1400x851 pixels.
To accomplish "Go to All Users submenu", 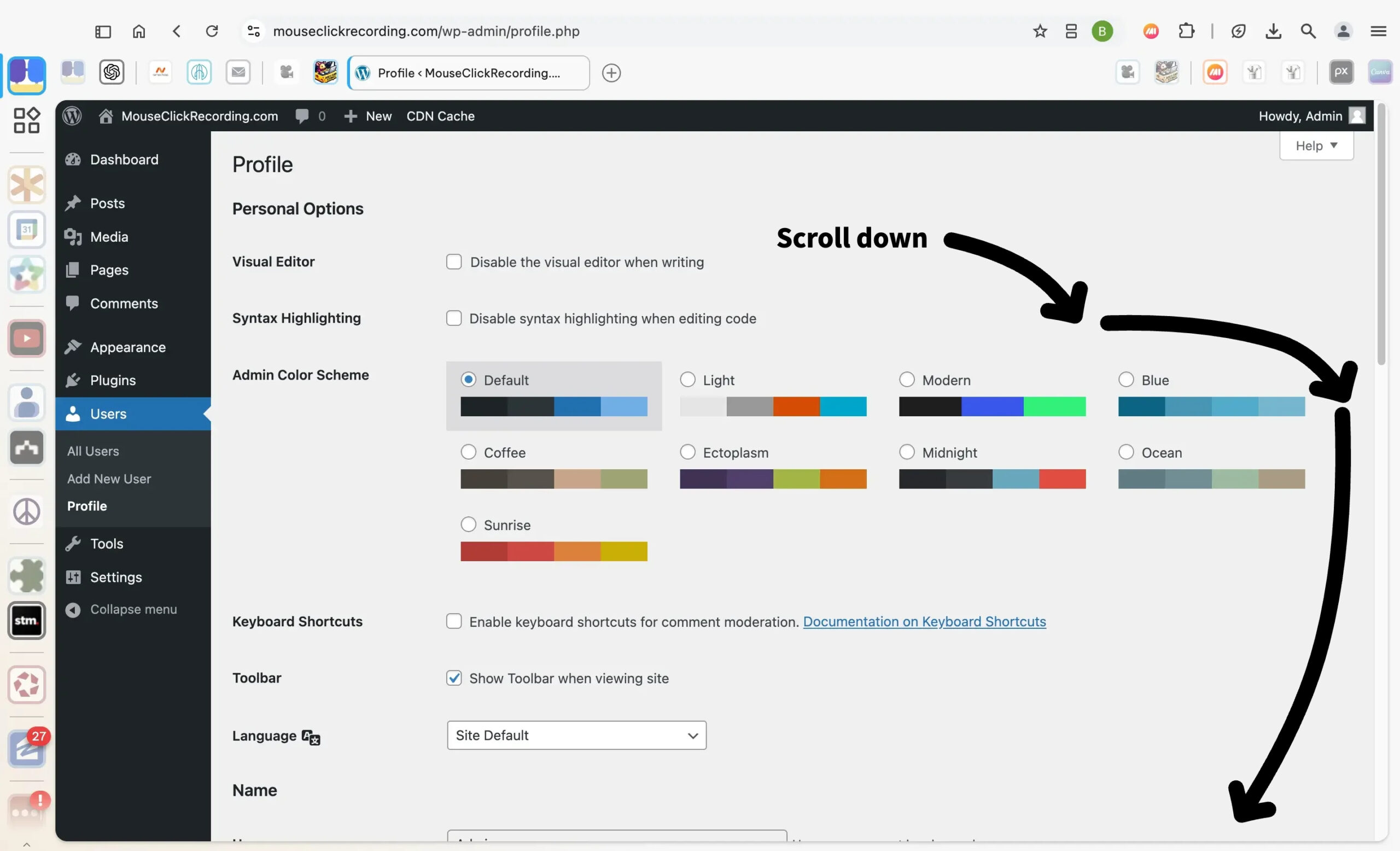I will tap(93, 451).
